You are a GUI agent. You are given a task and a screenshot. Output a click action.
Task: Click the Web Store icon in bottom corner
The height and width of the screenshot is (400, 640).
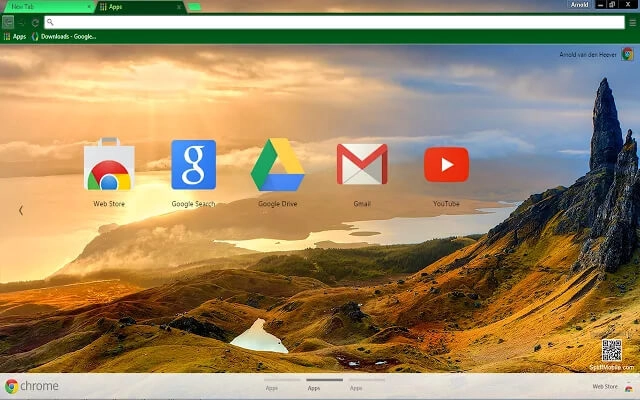tap(629, 387)
